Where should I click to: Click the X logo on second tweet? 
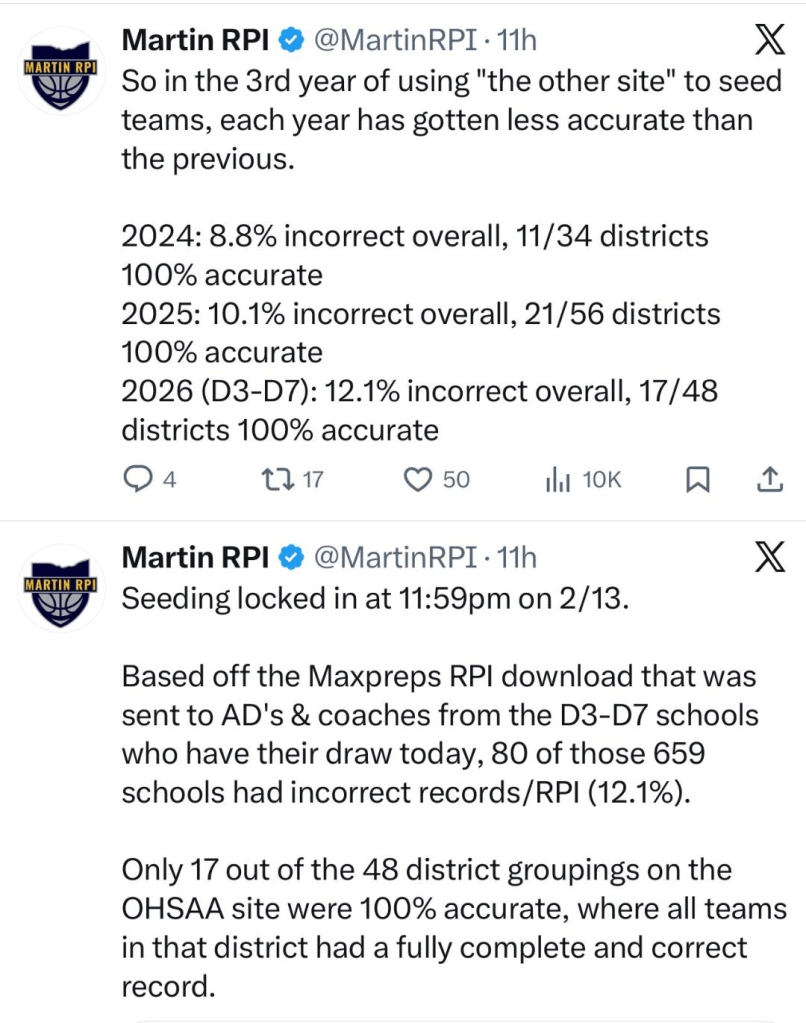click(x=767, y=556)
